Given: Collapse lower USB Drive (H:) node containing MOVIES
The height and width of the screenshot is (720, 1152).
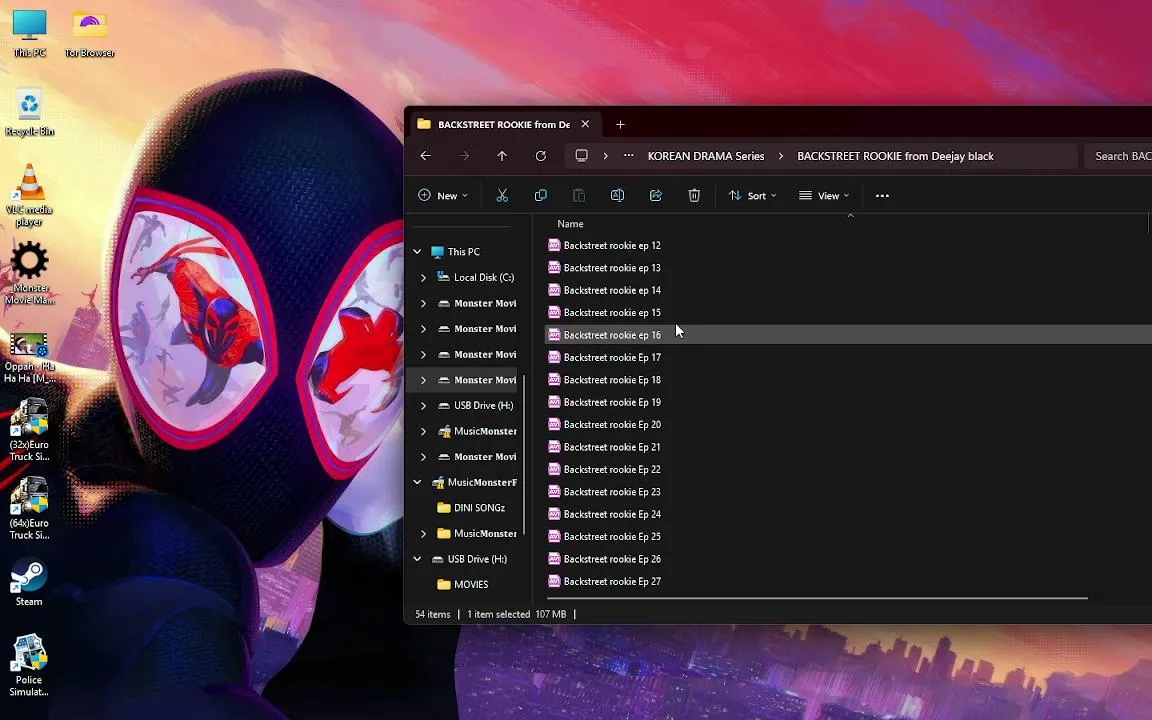Looking at the screenshot, I should (x=417, y=559).
